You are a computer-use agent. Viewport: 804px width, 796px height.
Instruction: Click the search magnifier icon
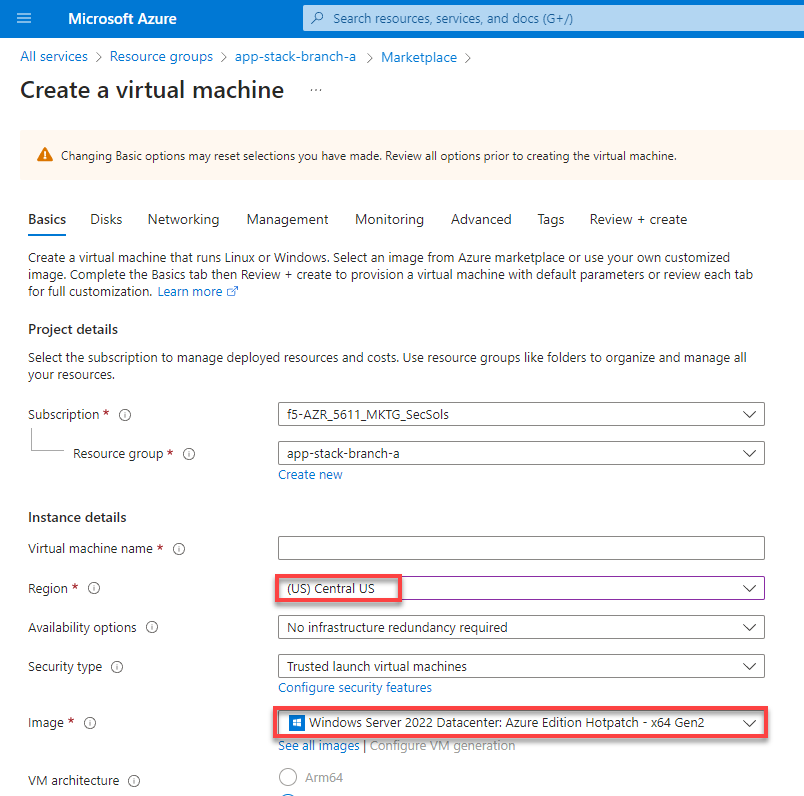317,18
